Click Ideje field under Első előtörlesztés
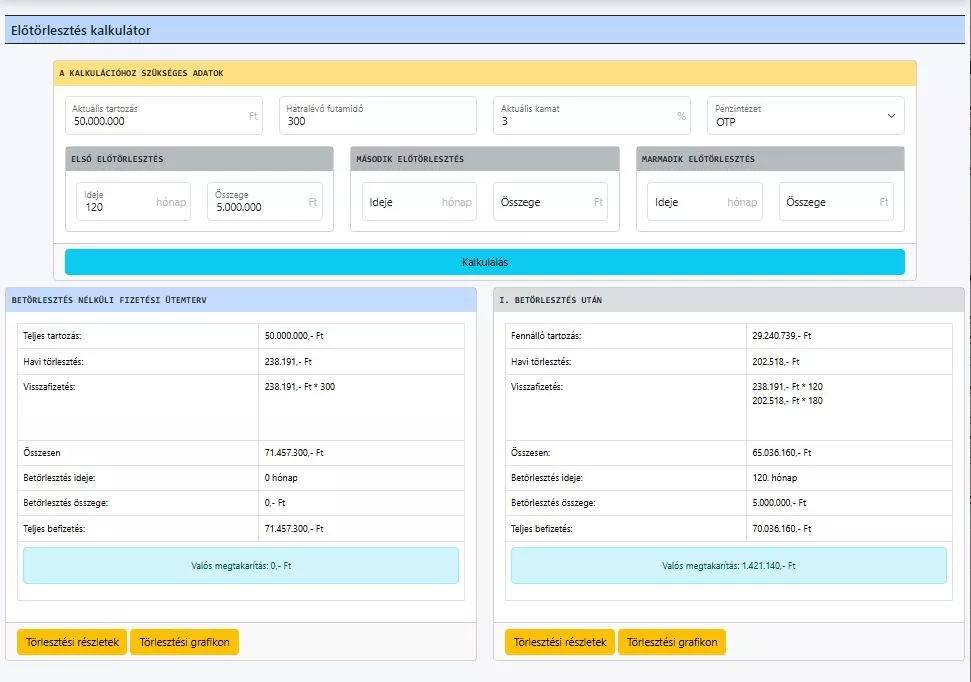This screenshot has width=971, height=682. coord(134,202)
